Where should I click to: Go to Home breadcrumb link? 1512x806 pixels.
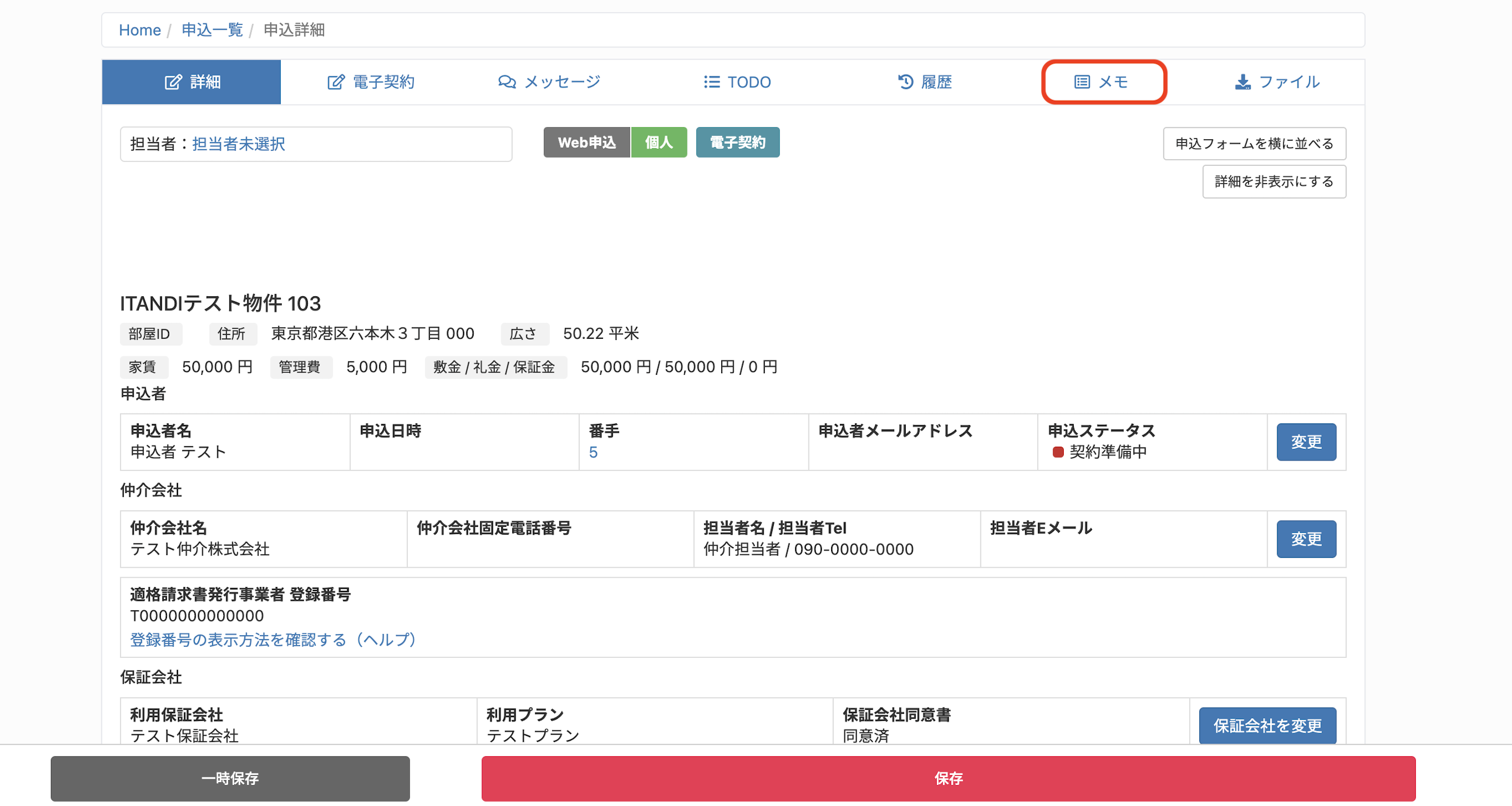pyautogui.click(x=140, y=30)
